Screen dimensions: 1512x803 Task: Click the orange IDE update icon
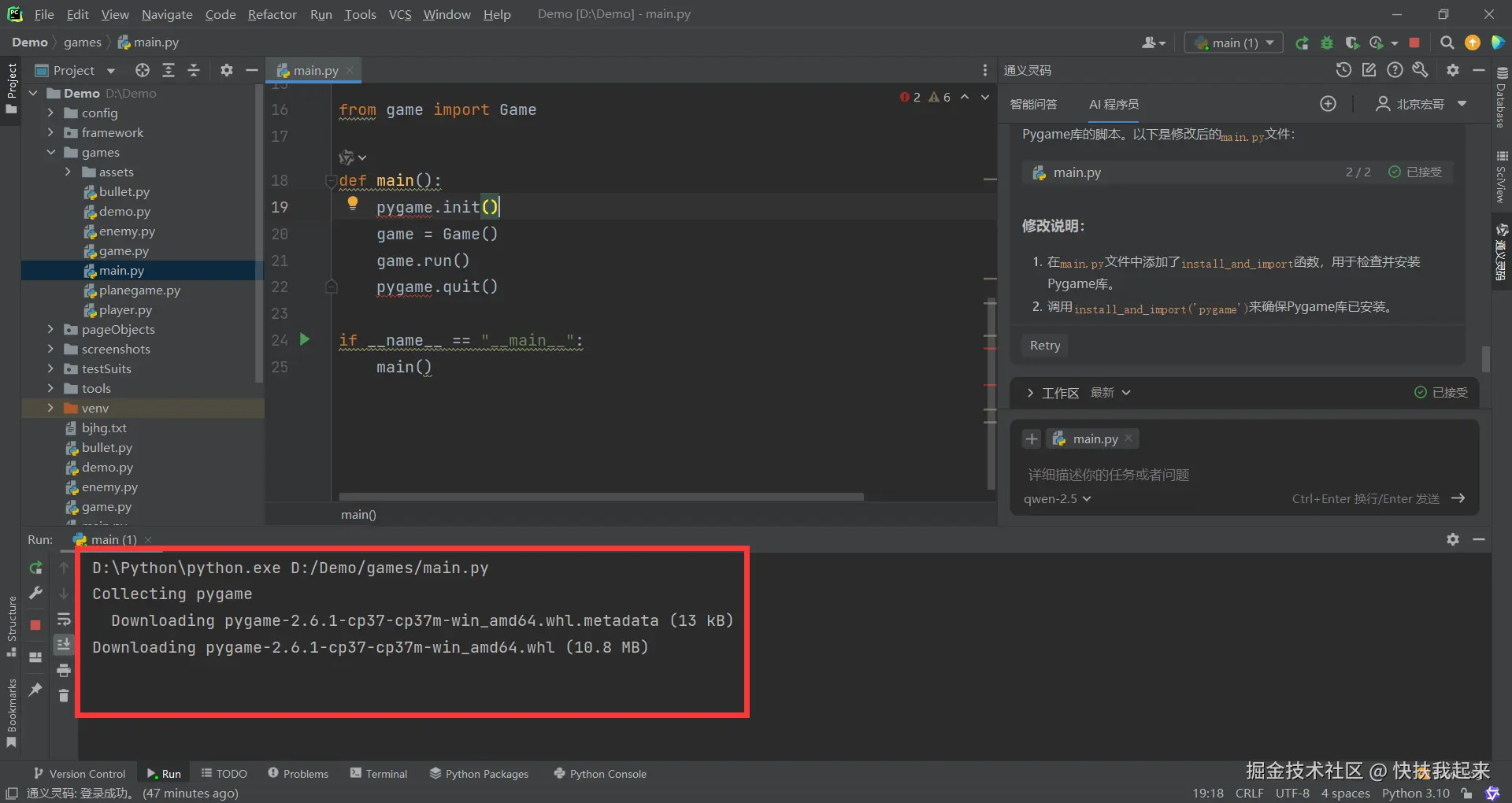tap(1472, 43)
